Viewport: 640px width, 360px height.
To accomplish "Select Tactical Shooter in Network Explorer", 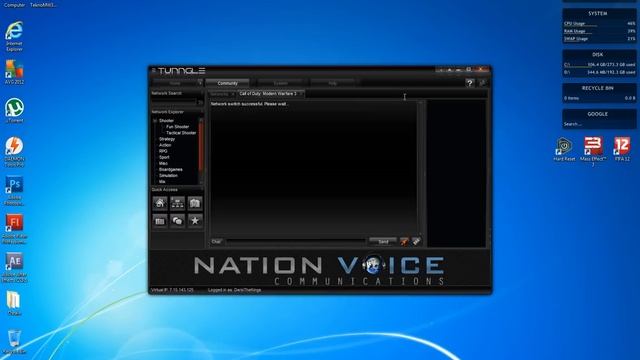I will (x=181, y=133).
